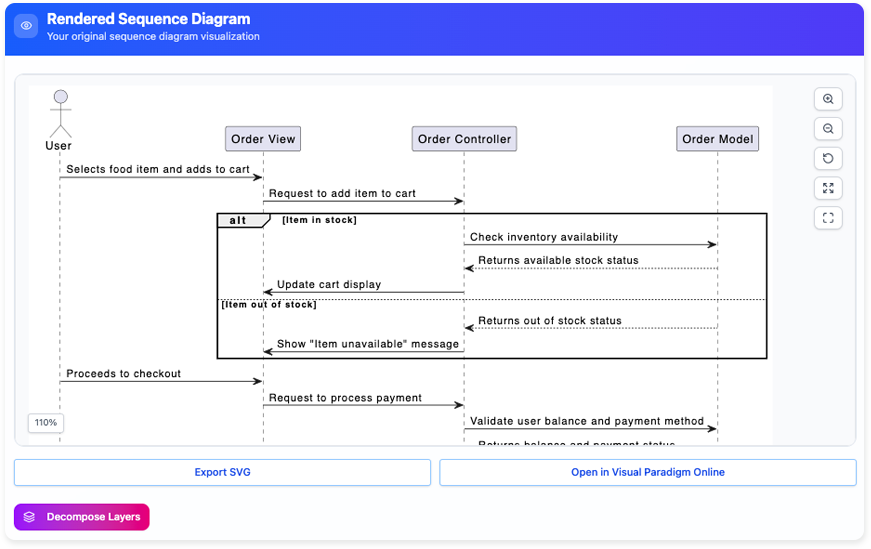Click the "Proceeds to checkout" message label
This screenshot has height=549, width=871.
tap(124, 374)
